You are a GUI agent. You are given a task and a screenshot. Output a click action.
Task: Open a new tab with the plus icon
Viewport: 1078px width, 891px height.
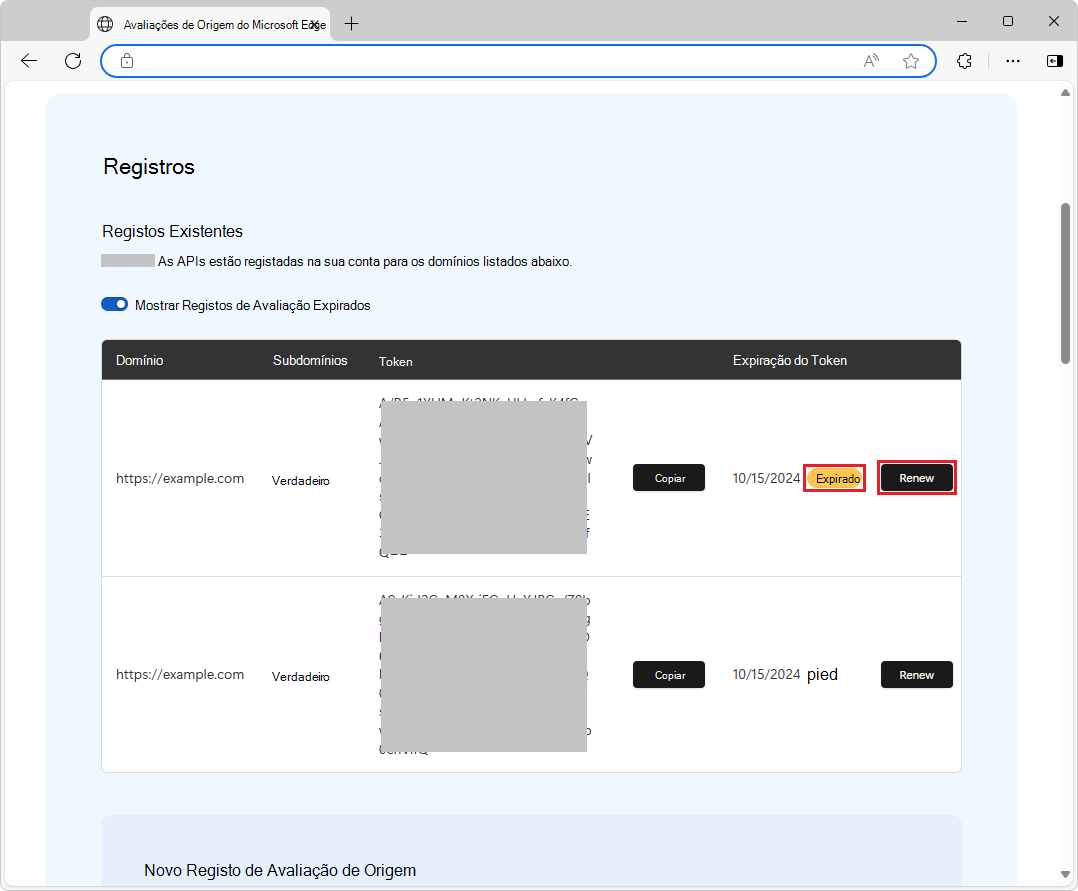pos(351,24)
